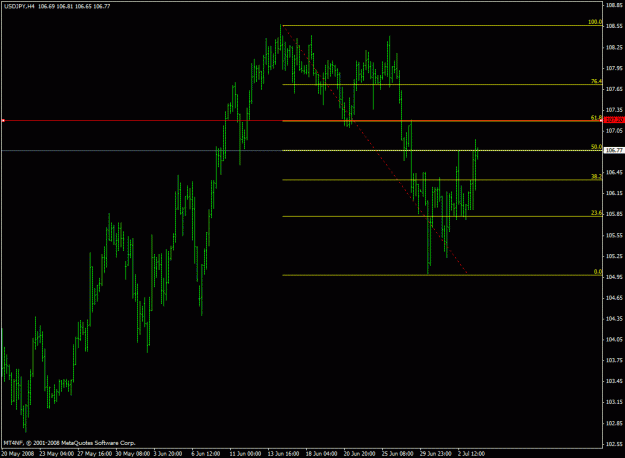Image resolution: width=625 pixels, height=458 pixels.
Task: Click the 30 May 08:00 time label
Action: point(133,454)
